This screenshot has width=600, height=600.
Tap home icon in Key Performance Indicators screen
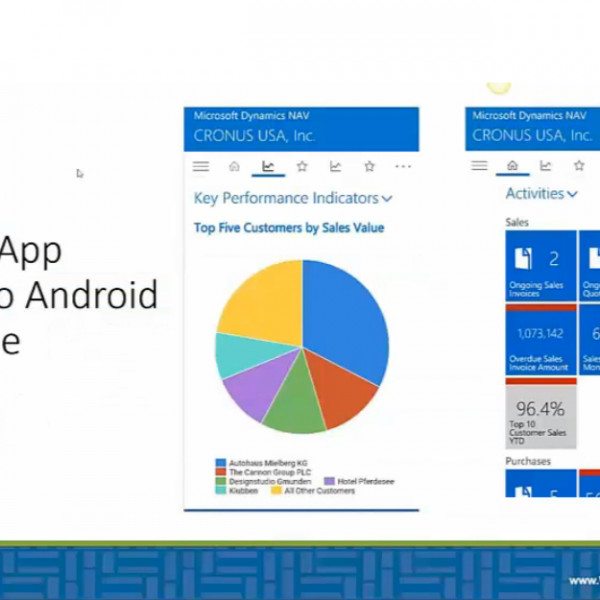pyautogui.click(x=234, y=166)
